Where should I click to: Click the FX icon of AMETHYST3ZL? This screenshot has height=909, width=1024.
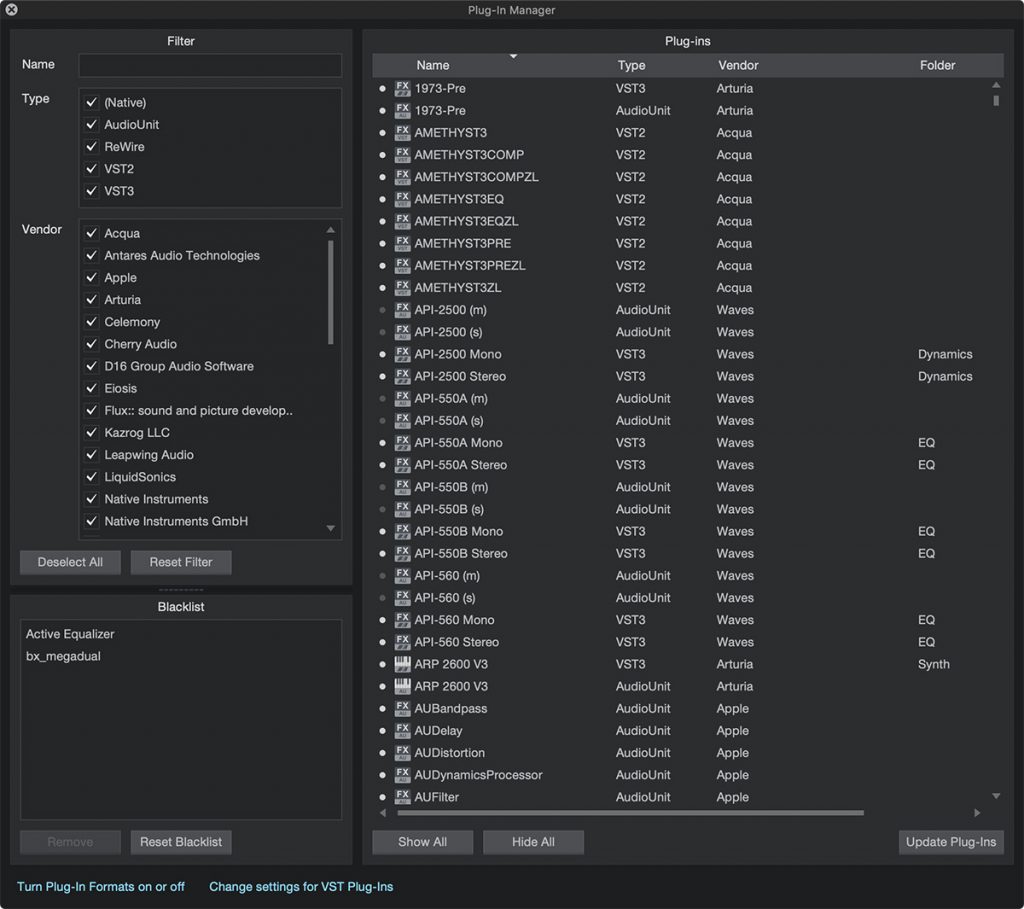[402, 287]
